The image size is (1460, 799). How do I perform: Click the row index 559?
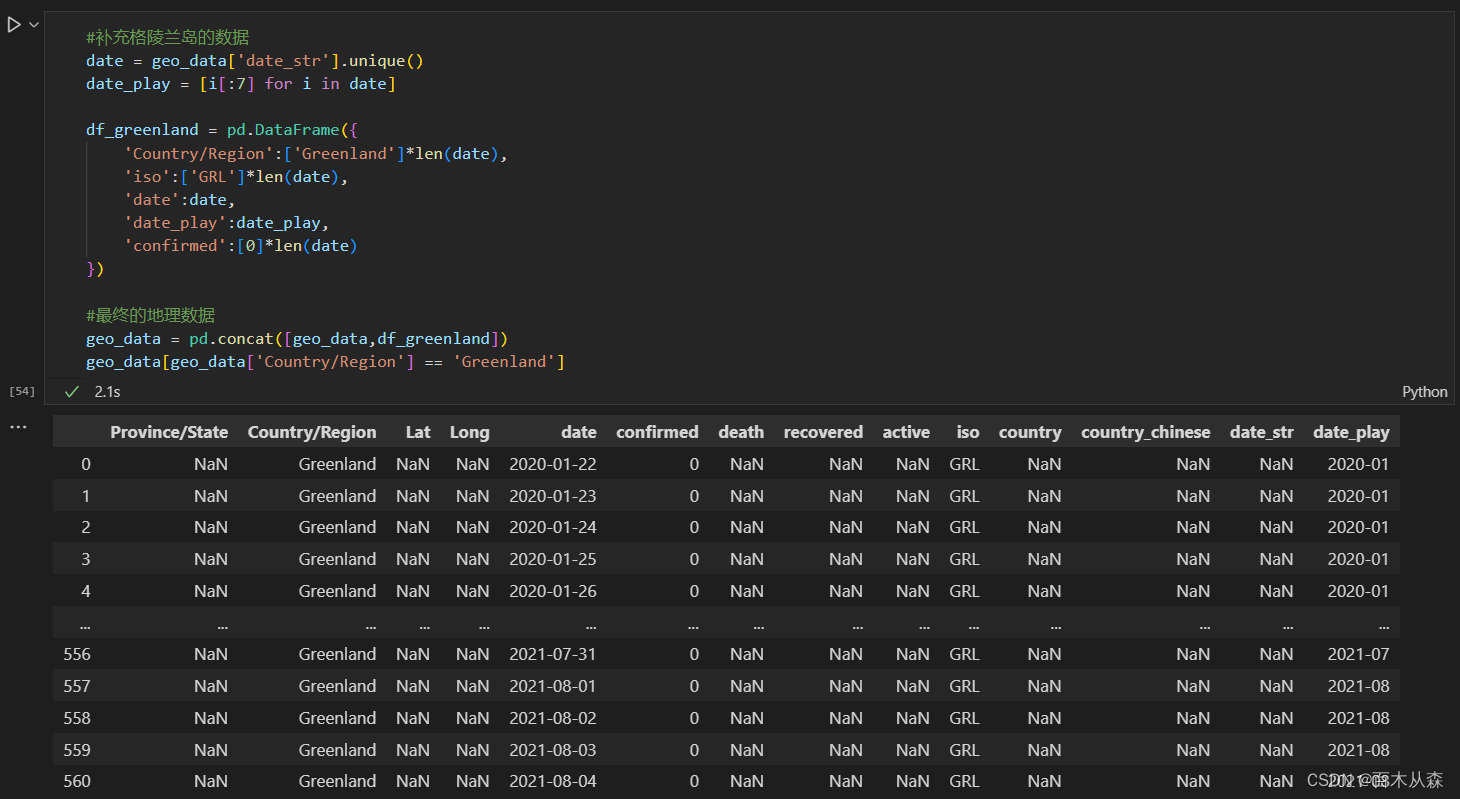coord(77,750)
